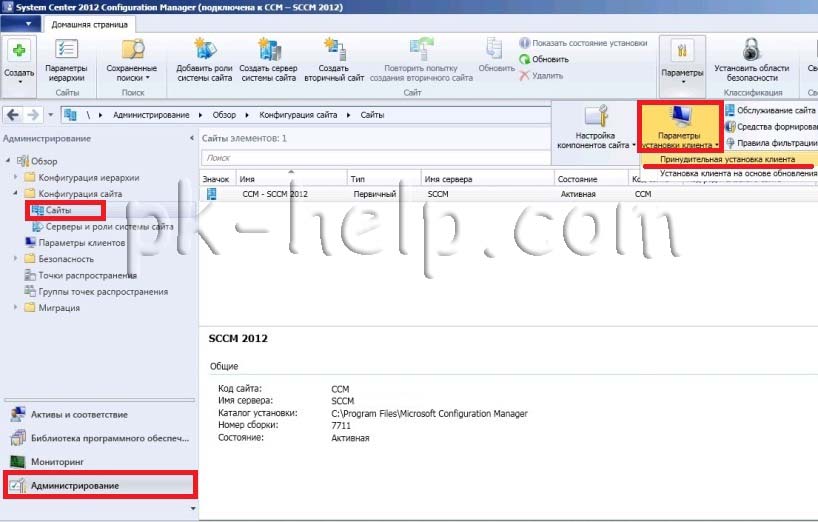The width and height of the screenshot is (818, 522).
Task: Open Параметры установки клиента icon
Action: (680, 117)
